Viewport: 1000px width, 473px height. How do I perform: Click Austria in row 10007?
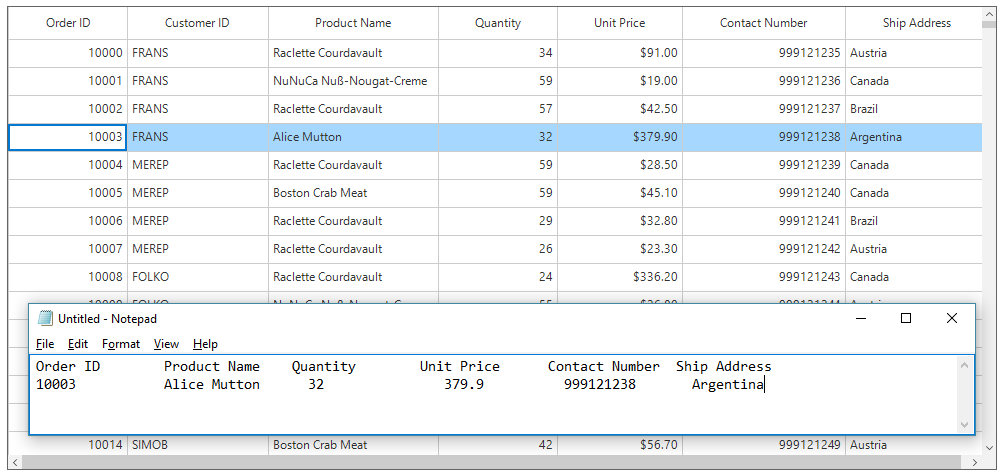(x=914, y=249)
